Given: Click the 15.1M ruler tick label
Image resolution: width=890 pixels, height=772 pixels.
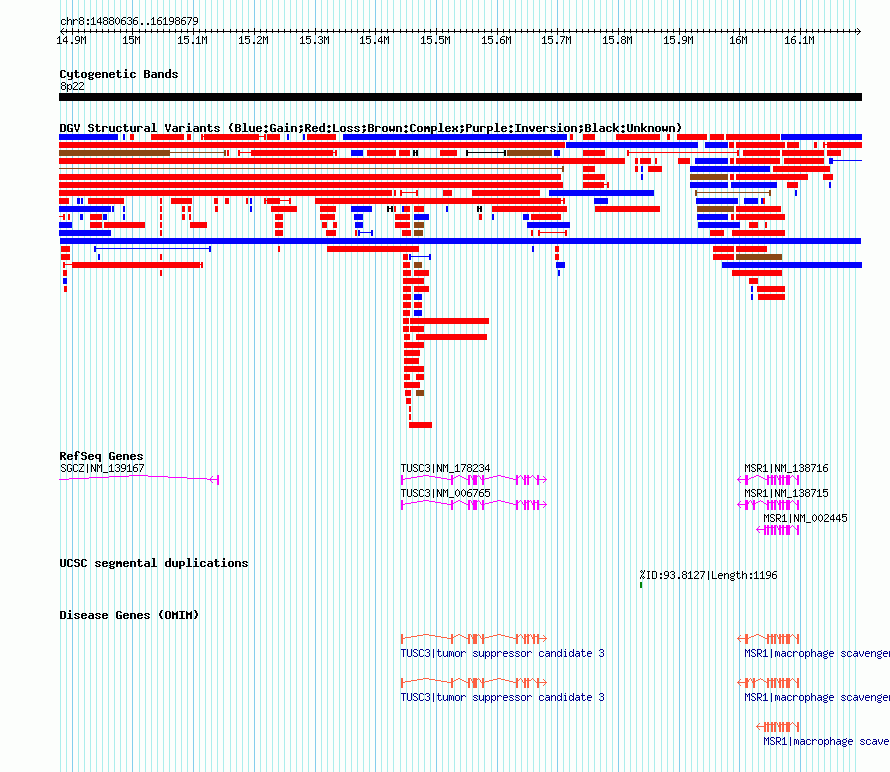Looking at the screenshot, I should click(x=192, y=40).
